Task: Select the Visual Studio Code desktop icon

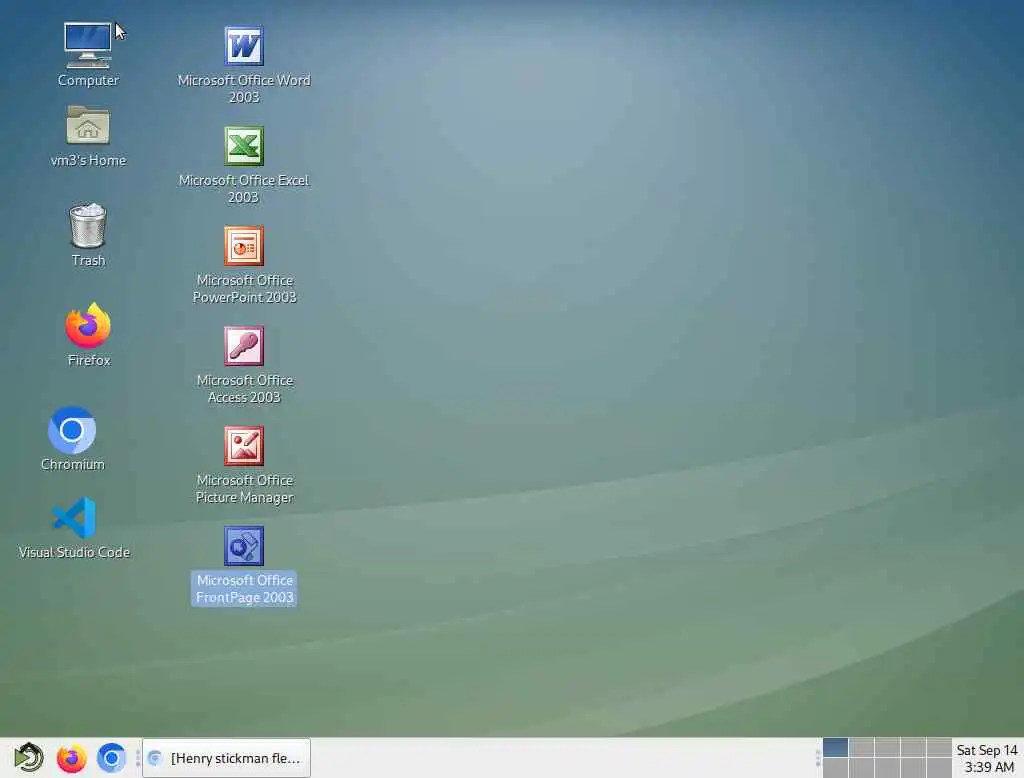Action: click(74, 517)
